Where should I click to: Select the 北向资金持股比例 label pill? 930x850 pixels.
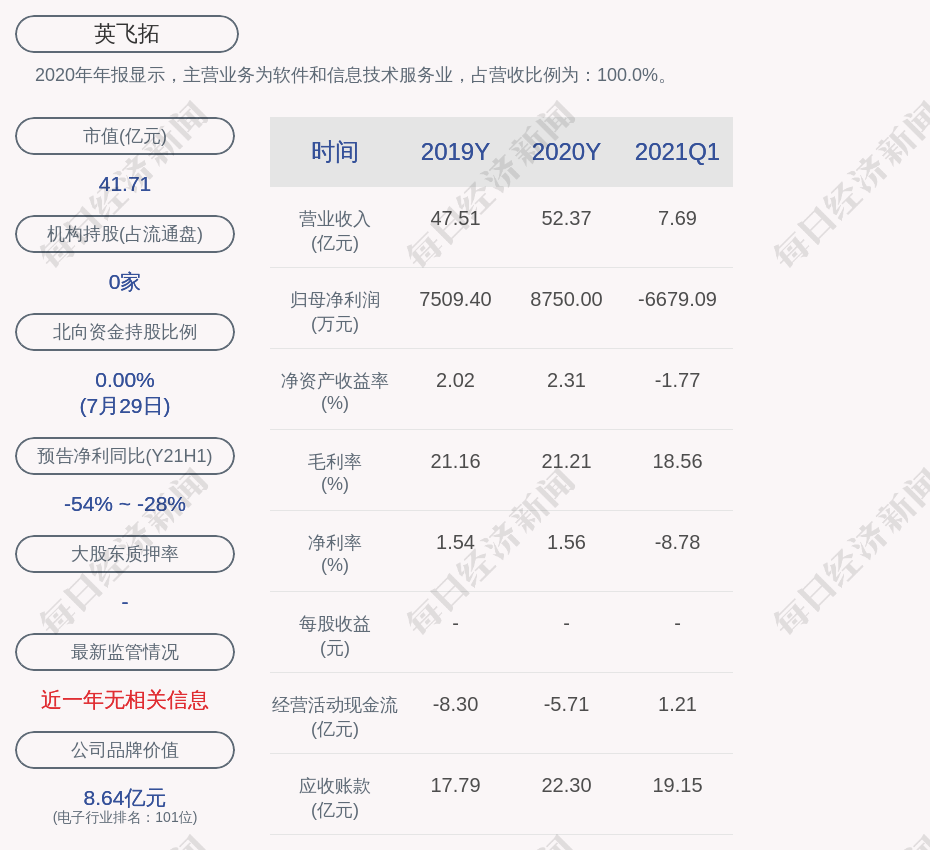tap(125, 332)
